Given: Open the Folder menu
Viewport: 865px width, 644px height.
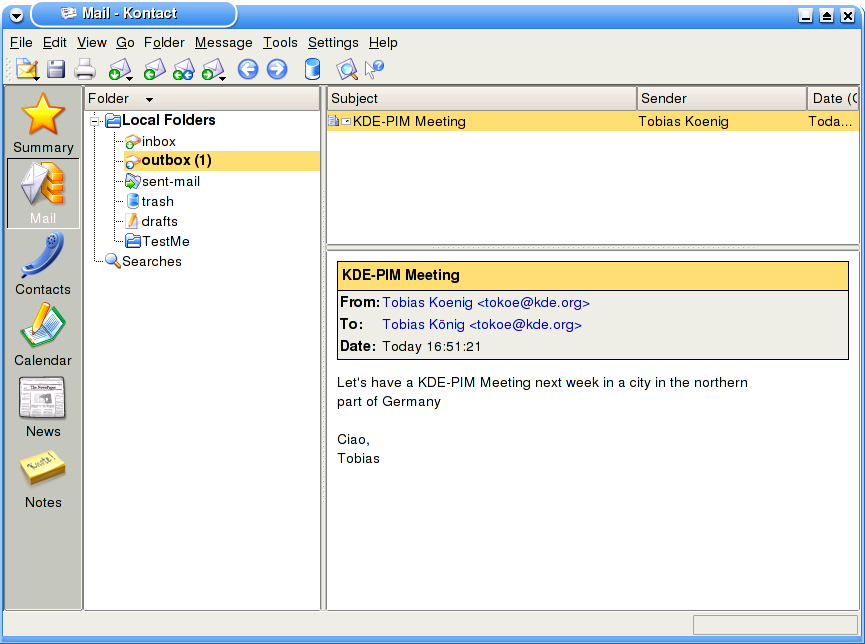Looking at the screenshot, I should 164,42.
